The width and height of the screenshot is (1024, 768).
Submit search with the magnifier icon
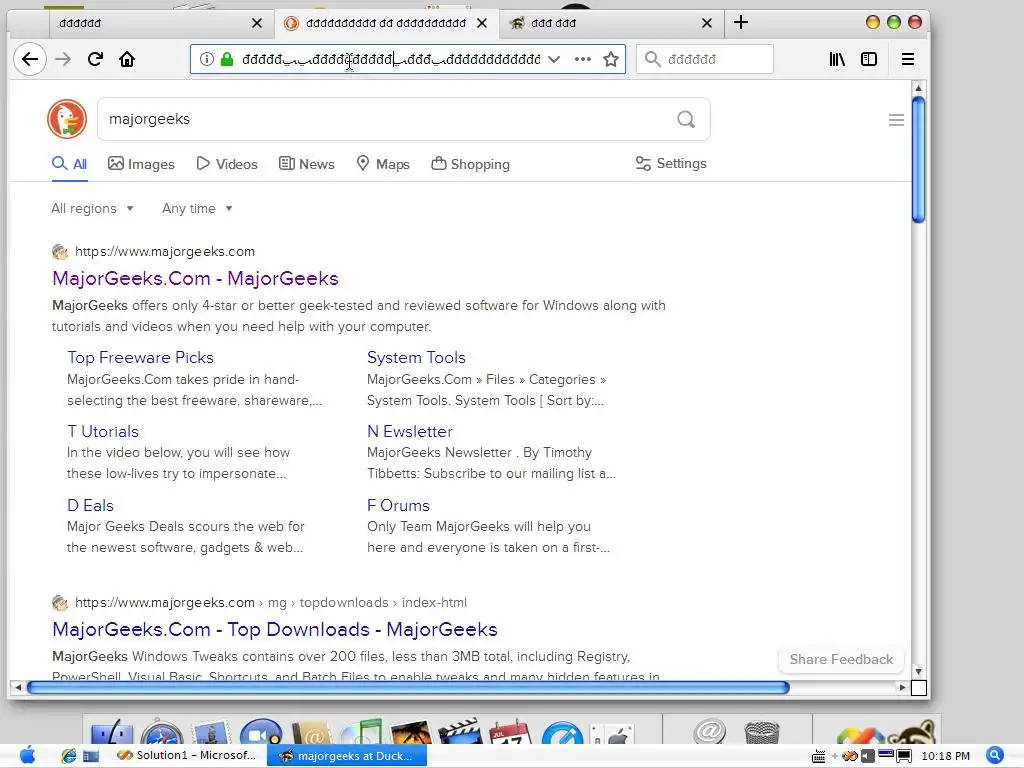click(x=686, y=119)
